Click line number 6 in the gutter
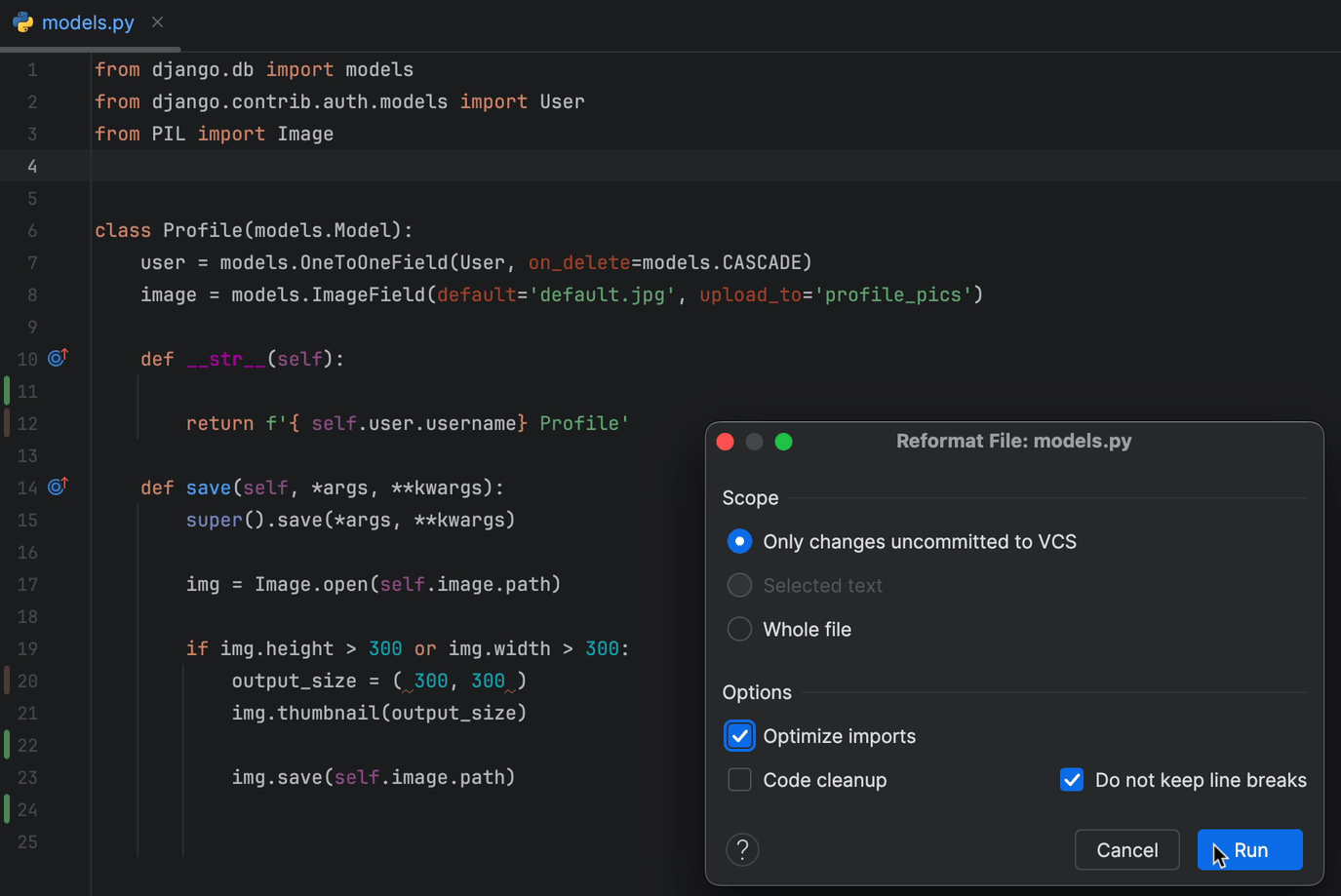1341x896 pixels. coord(32,231)
